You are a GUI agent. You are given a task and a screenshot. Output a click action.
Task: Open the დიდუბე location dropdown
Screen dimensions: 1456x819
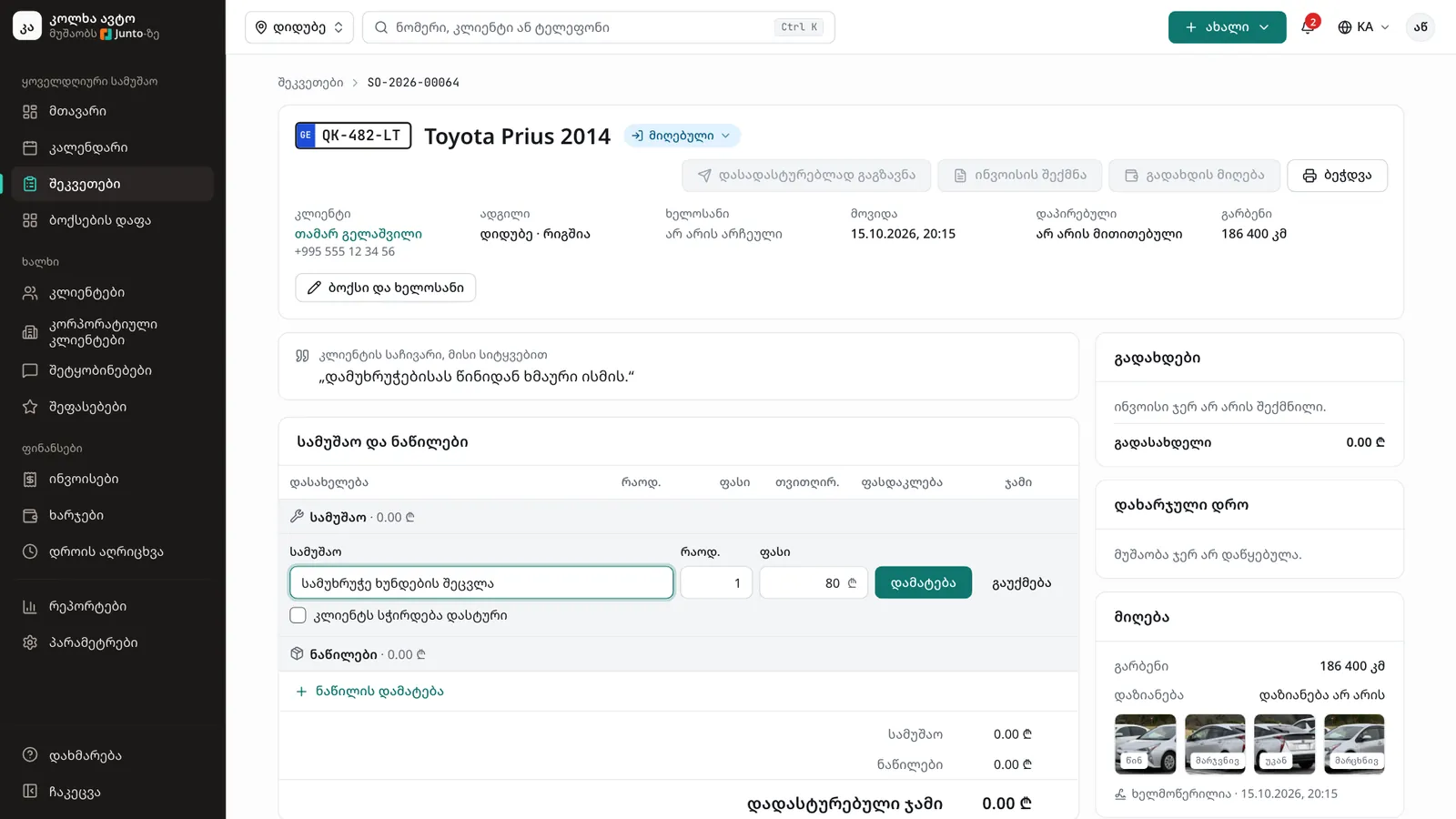pos(299,27)
